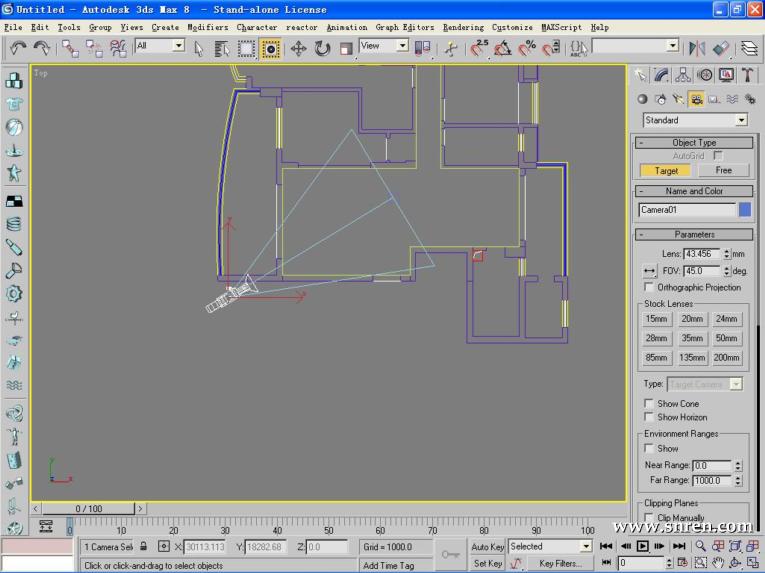Select the Rotate tool in toolbar
Viewport: 765px width, 573px height.
(322, 47)
